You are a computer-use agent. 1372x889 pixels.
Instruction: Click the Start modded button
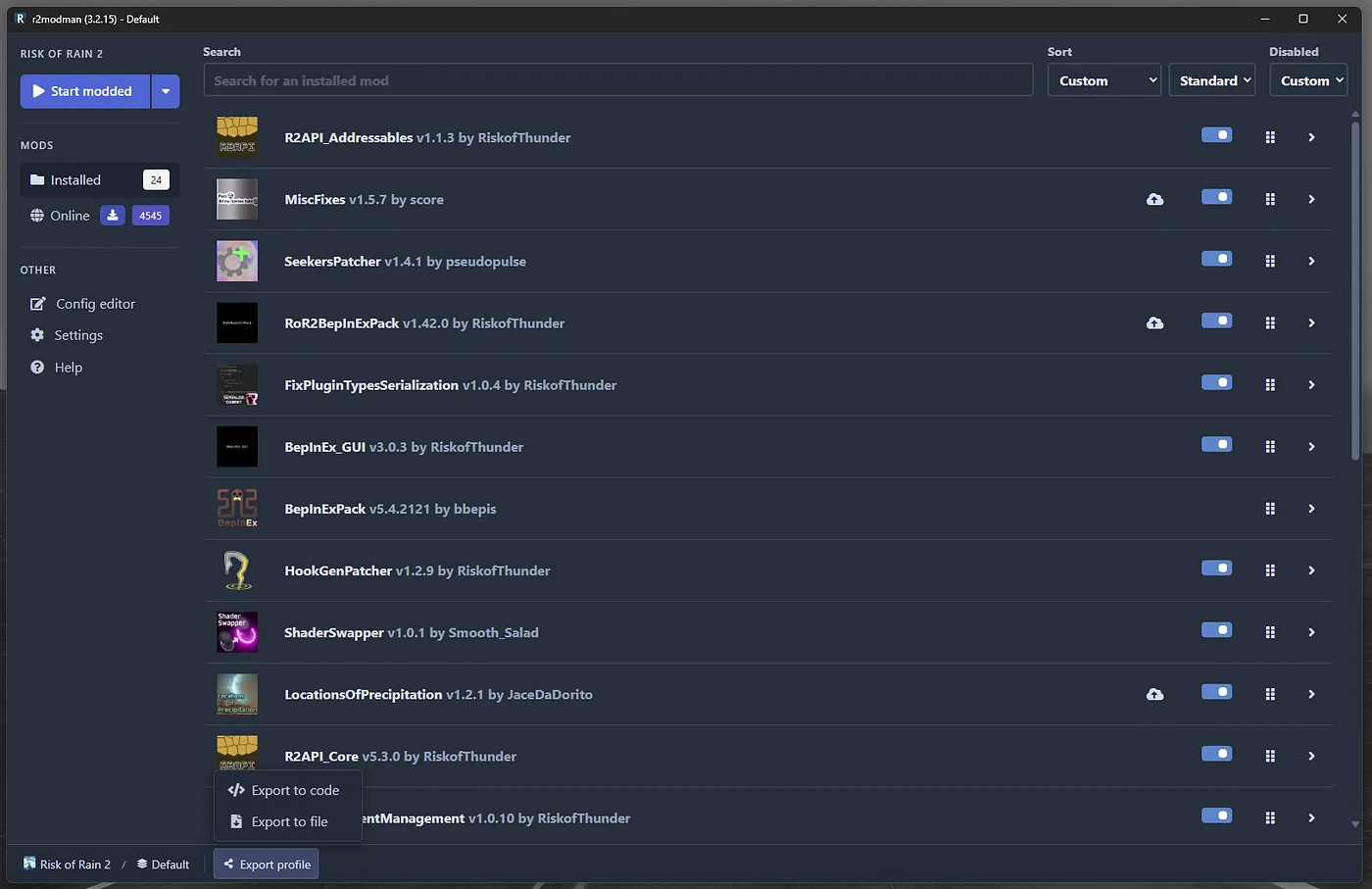85,91
